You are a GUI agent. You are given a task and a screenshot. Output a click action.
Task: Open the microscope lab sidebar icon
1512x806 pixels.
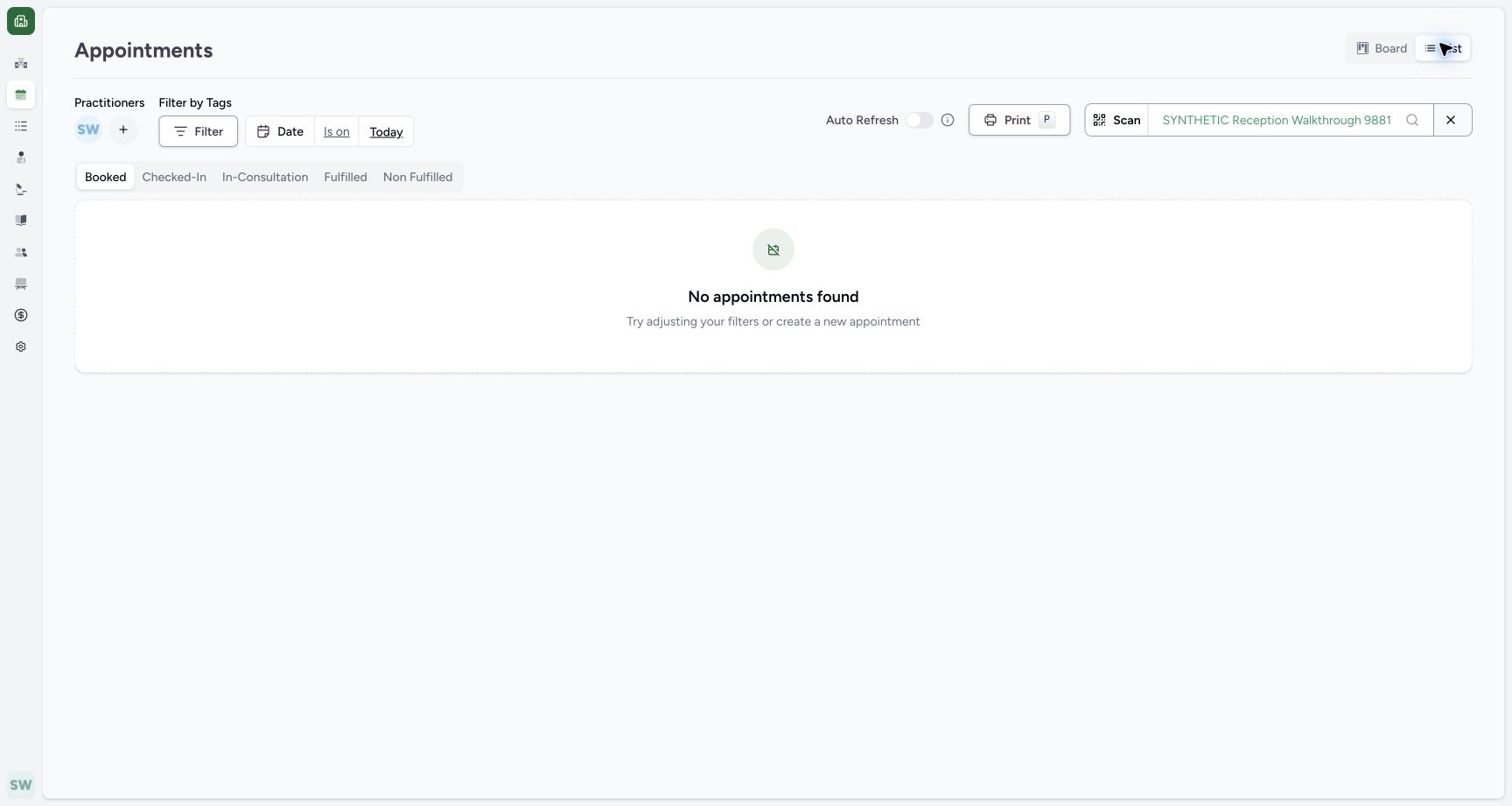21,189
